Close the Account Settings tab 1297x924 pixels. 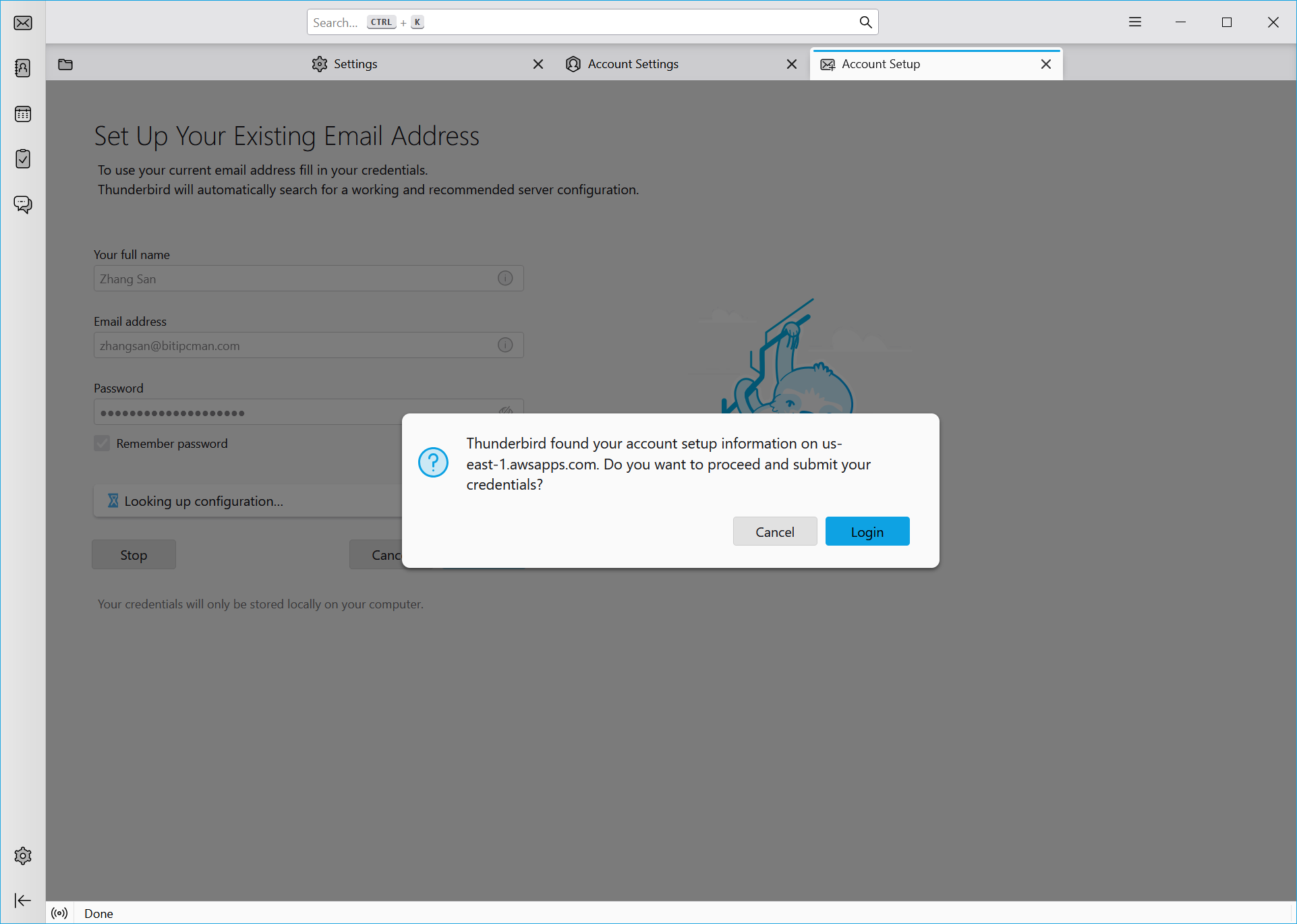point(792,64)
